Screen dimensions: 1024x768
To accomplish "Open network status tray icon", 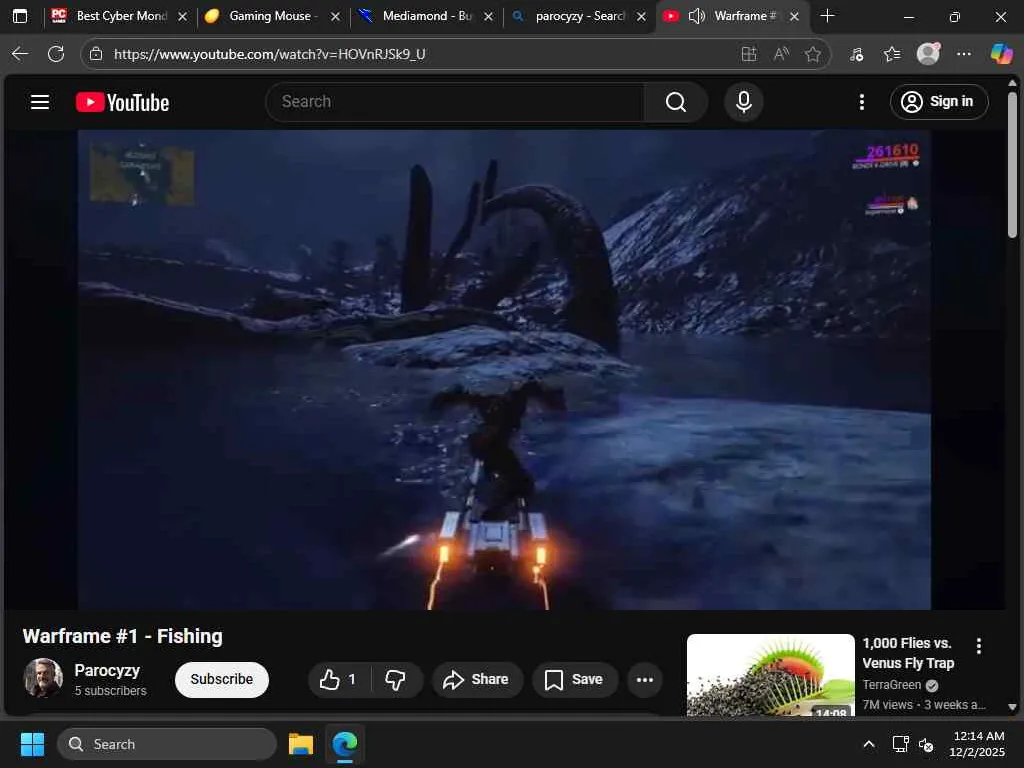I will pos(901,744).
